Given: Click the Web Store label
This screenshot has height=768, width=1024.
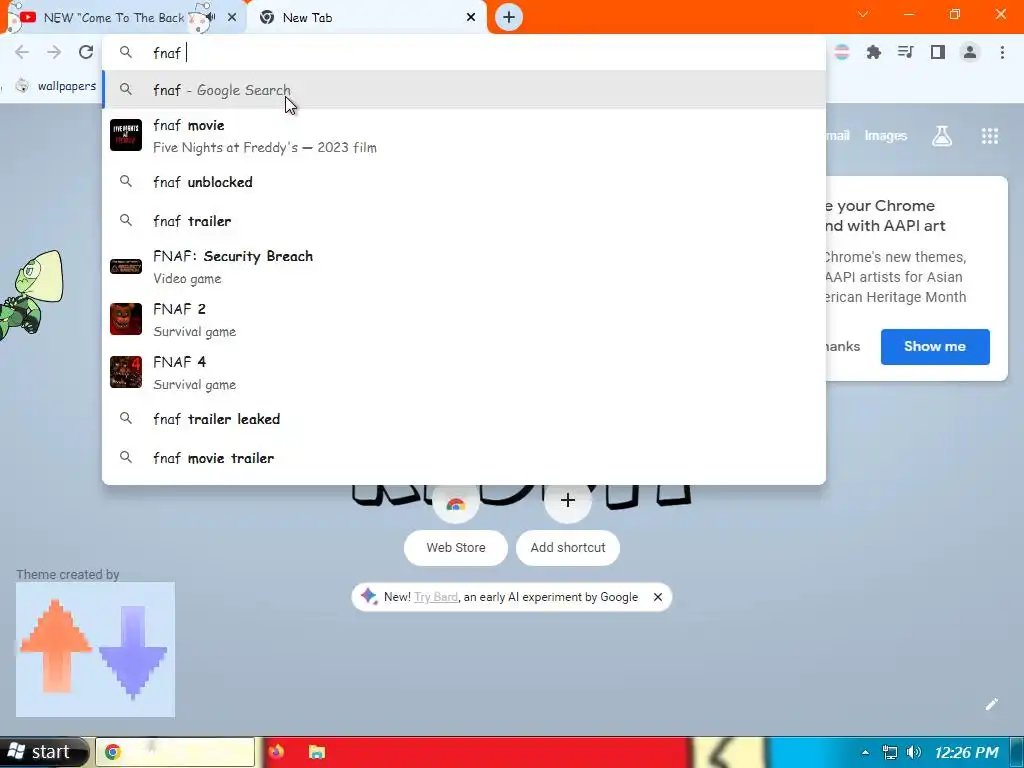Looking at the screenshot, I should pos(455,547).
